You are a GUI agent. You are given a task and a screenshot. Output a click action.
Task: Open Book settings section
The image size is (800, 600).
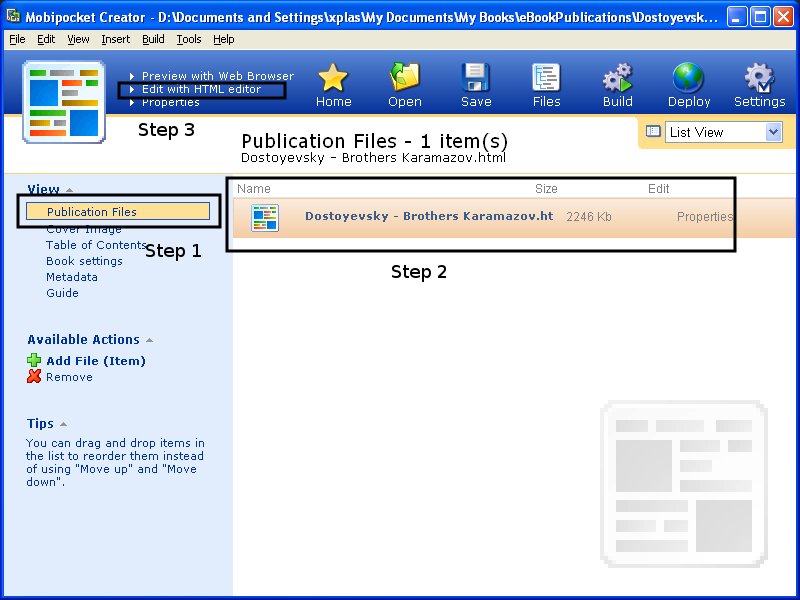point(84,261)
